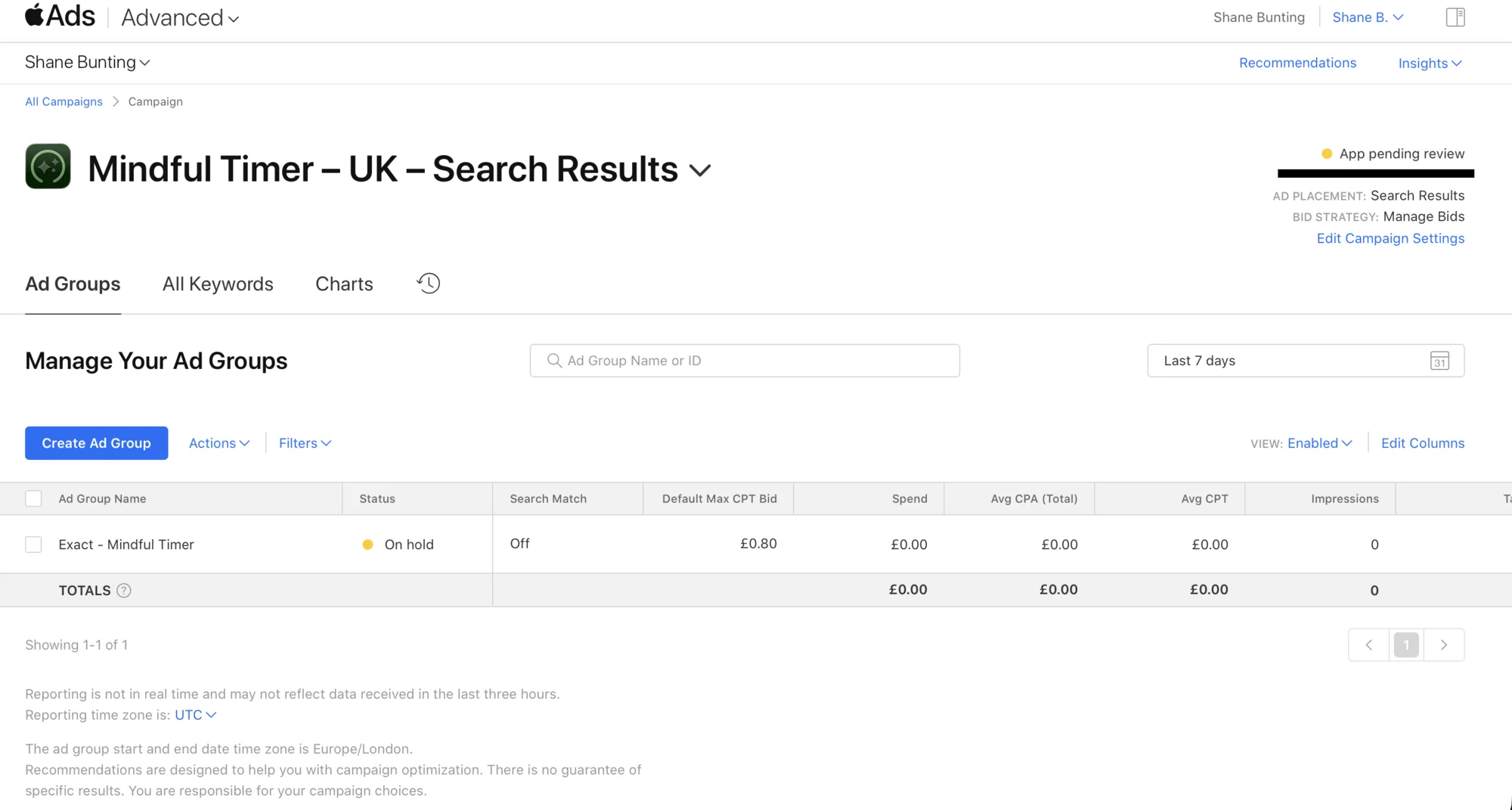This screenshot has width=1512, height=810.
Task: Open Edit Campaign Settings link
Action: [1390, 238]
